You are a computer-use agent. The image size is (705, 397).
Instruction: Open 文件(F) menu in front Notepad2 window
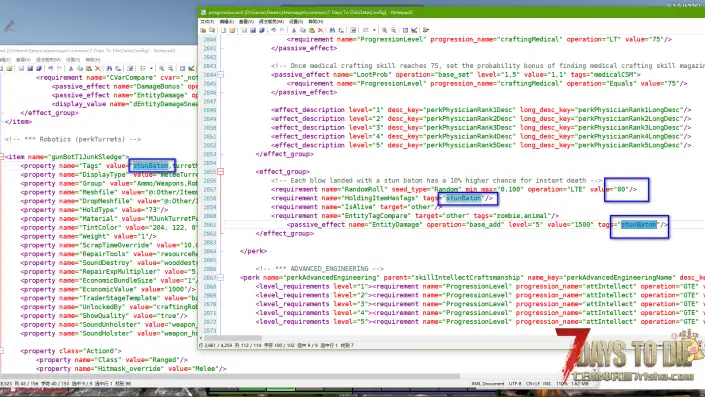pyautogui.click(x=207, y=21)
